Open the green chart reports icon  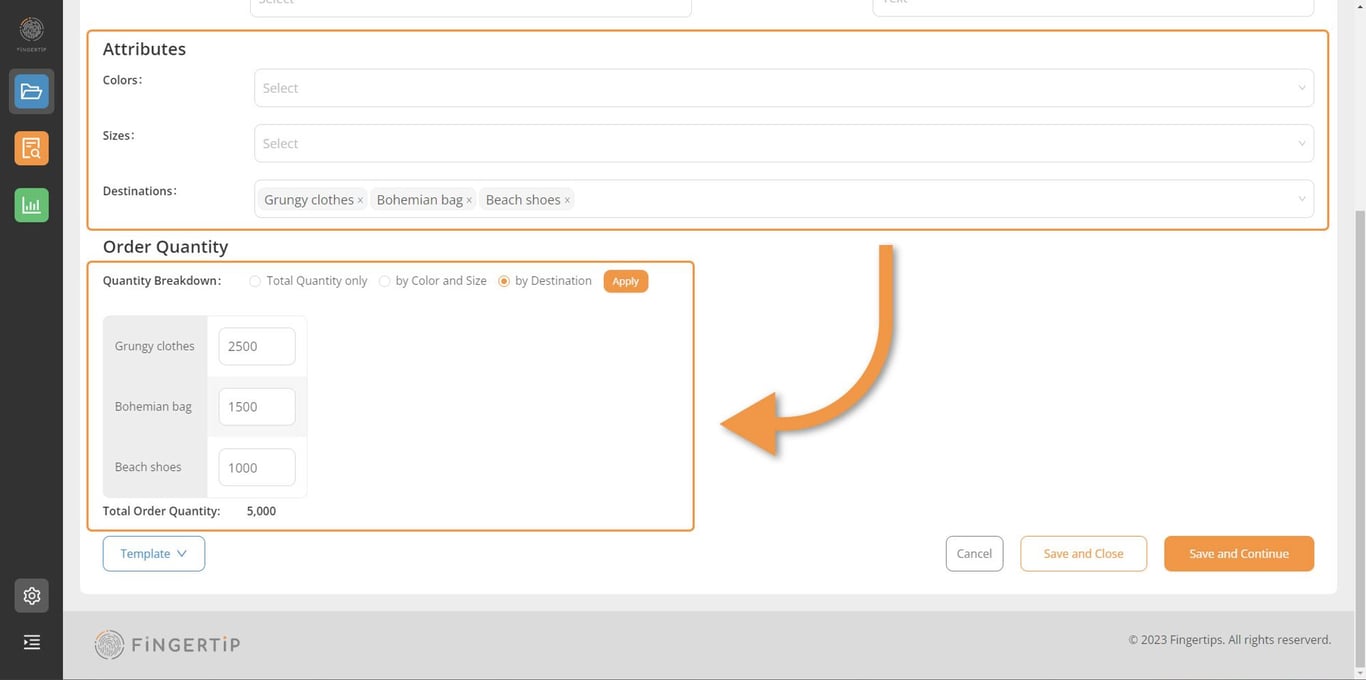click(31, 205)
